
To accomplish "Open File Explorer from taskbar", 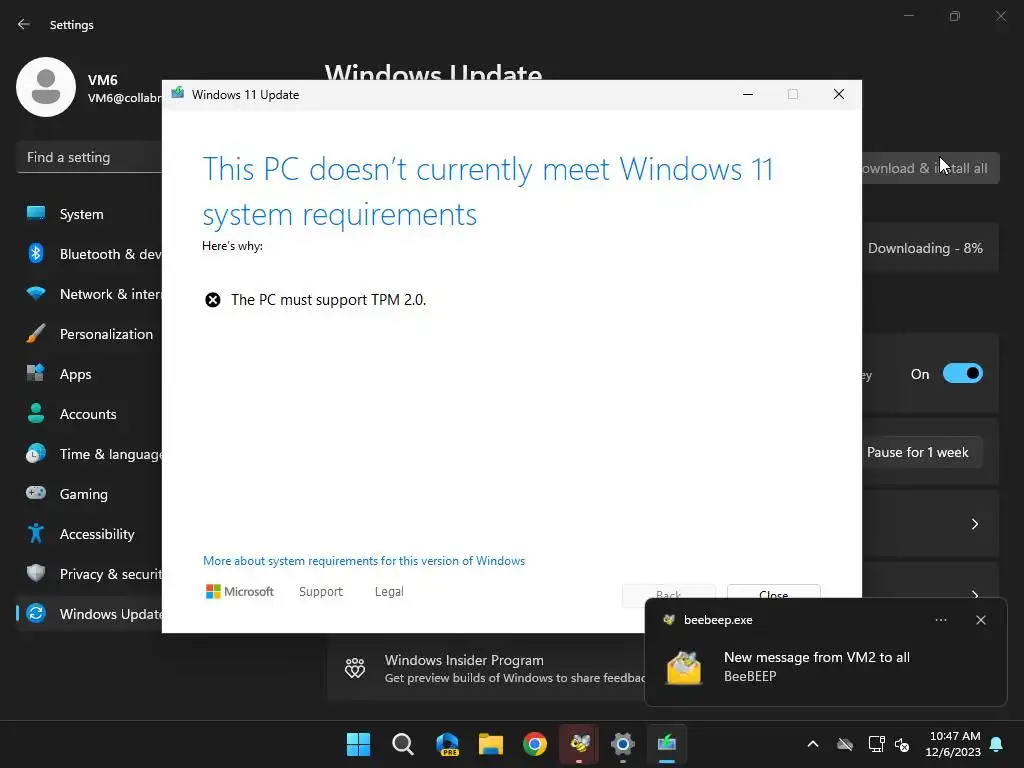I will [x=491, y=744].
